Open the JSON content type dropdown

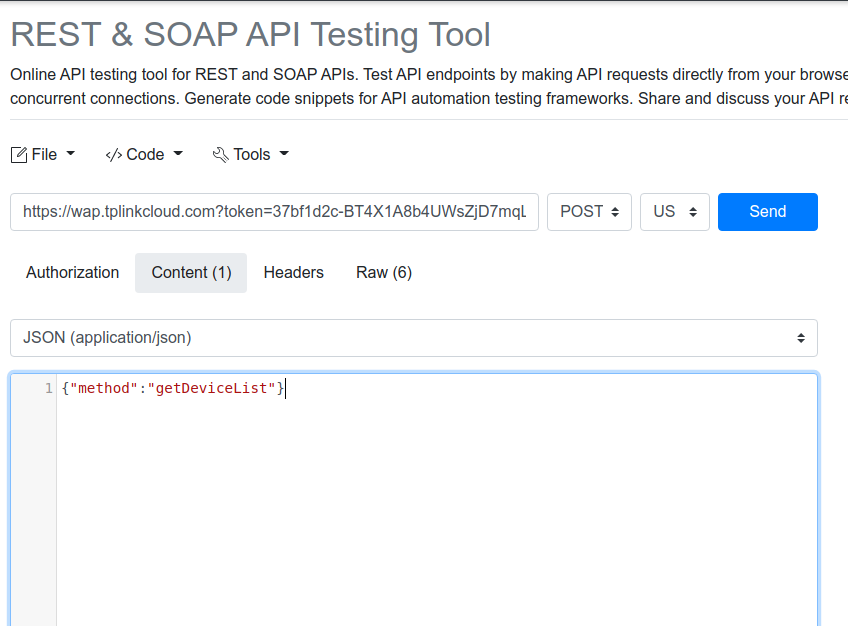tap(414, 338)
